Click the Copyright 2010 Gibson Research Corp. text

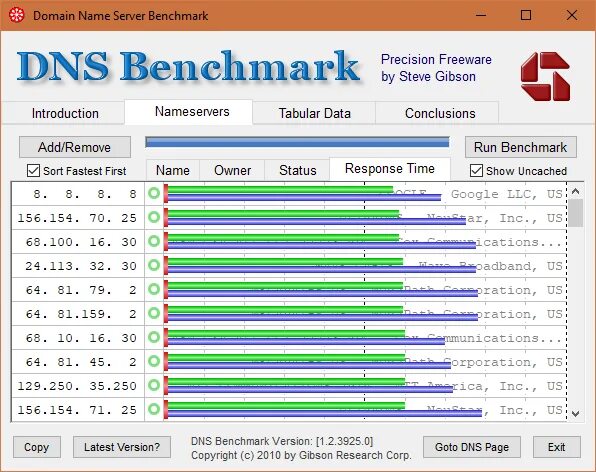[301, 455]
